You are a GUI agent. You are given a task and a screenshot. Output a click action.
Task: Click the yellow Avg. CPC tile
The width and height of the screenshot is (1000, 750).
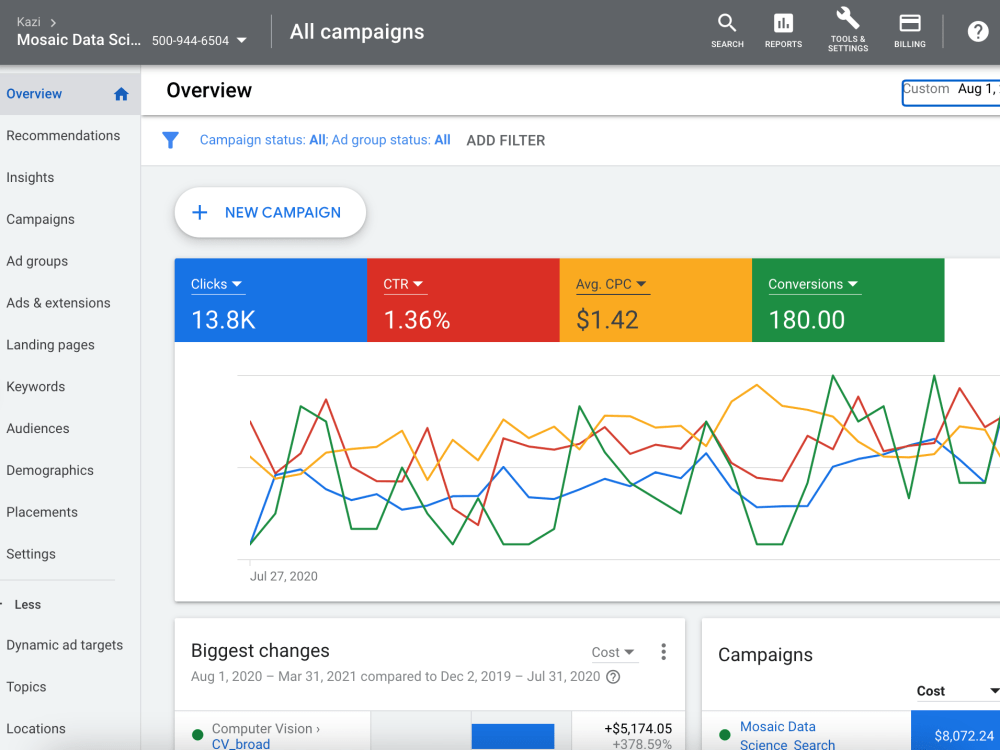(x=656, y=300)
